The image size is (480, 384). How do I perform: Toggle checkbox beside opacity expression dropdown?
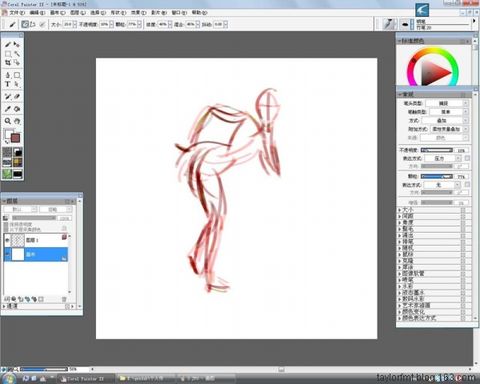click(x=467, y=158)
